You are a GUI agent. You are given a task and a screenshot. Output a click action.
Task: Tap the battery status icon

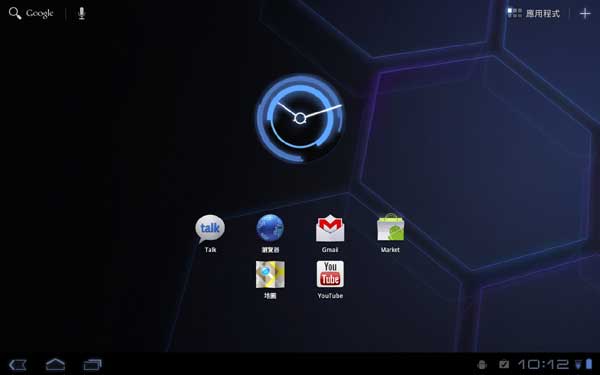tap(589, 364)
